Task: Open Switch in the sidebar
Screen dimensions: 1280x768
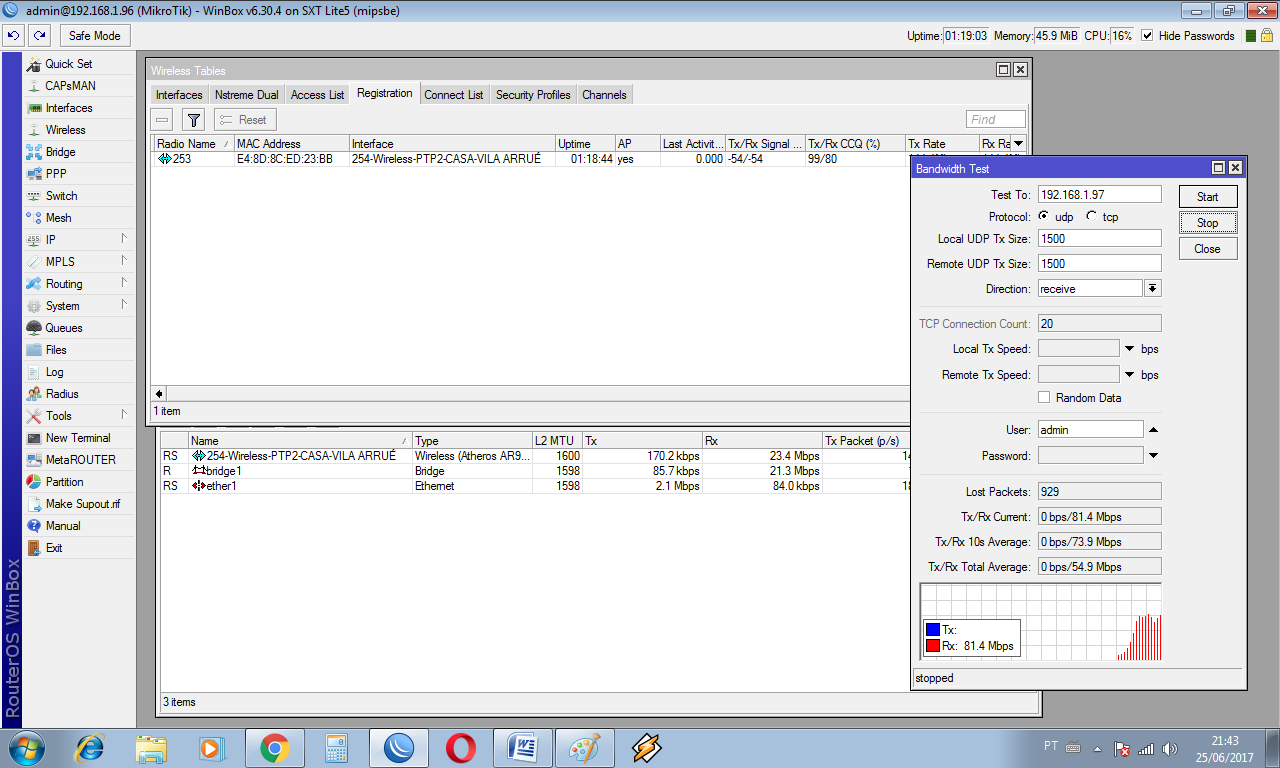Action: pos(61,196)
